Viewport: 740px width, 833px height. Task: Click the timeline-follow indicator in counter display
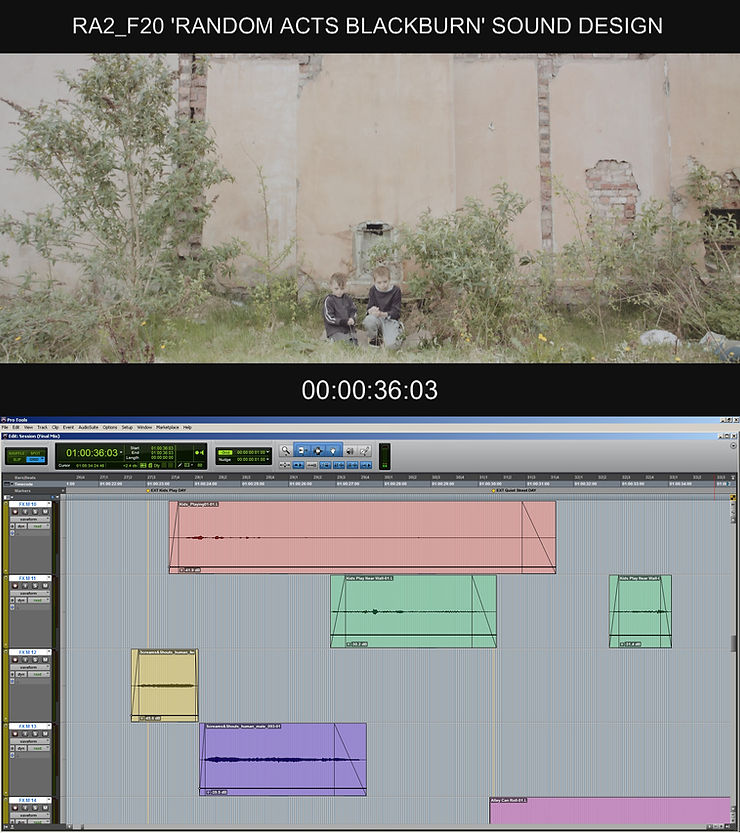coord(200,452)
